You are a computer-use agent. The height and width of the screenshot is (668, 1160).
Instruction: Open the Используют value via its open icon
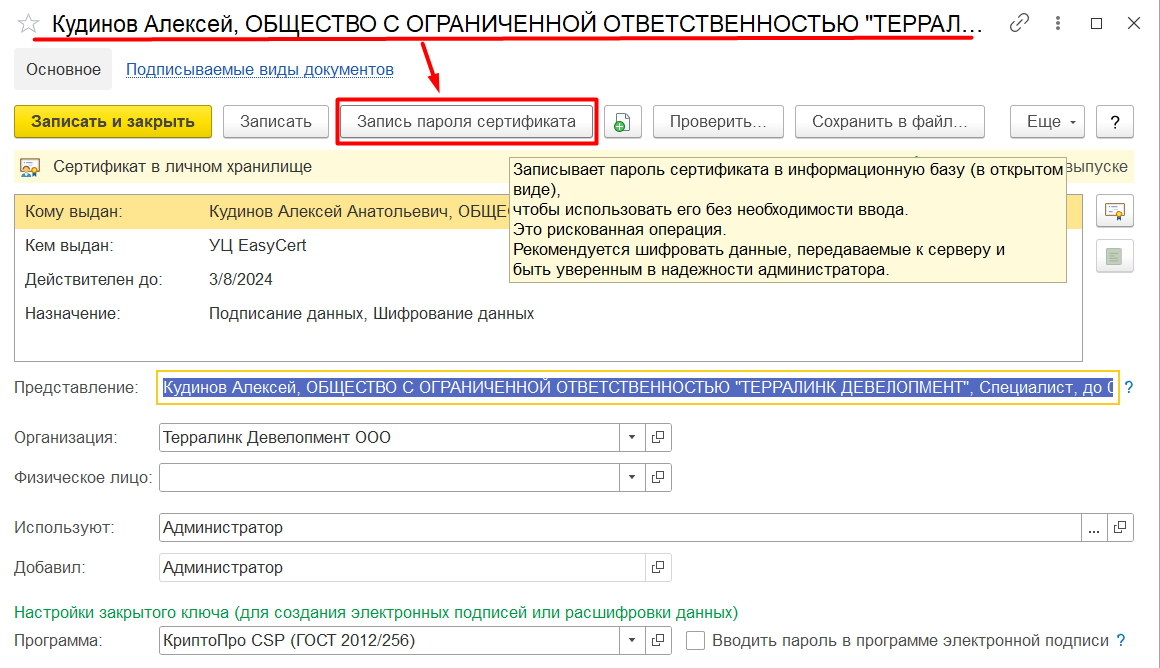[1120, 527]
